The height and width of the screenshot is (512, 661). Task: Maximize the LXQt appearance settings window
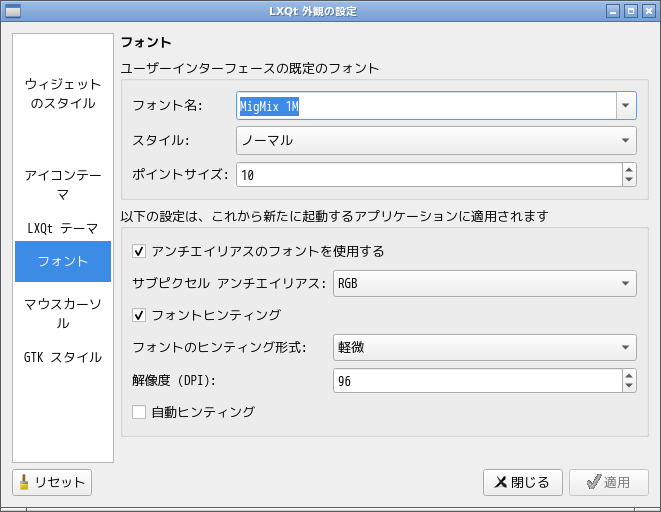pyautogui.click(x=630, y=11)
